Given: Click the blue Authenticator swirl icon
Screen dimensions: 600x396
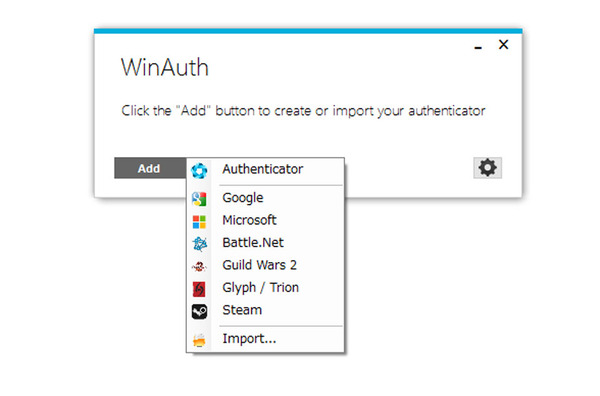Looking at the screenshot, I should (199, 171).
